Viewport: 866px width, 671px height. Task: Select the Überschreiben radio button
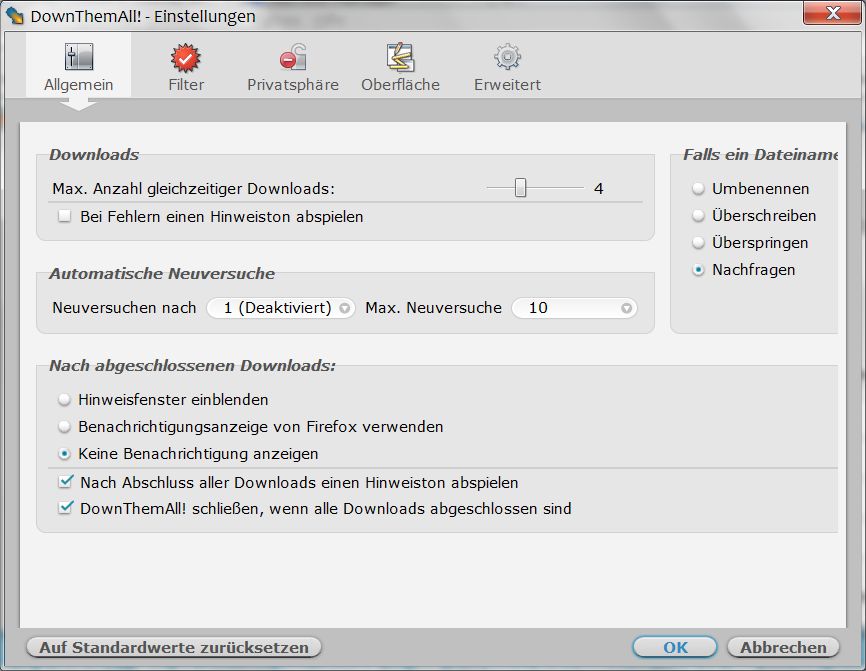pos(699,215)
